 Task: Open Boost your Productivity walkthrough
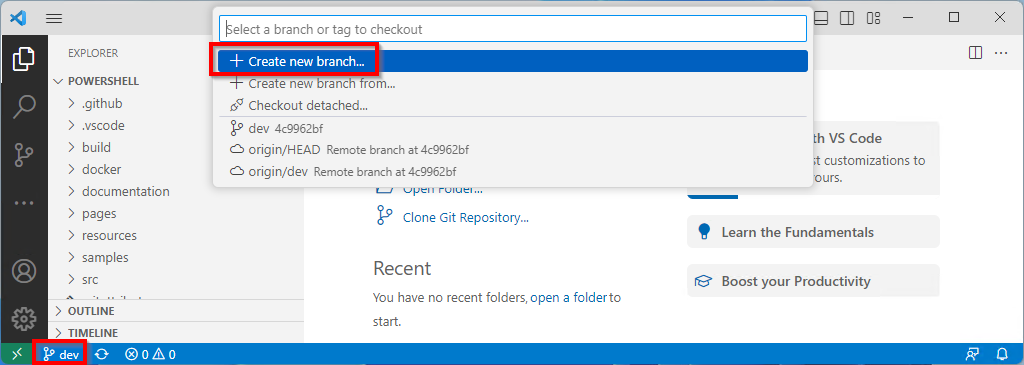(813, 281)
